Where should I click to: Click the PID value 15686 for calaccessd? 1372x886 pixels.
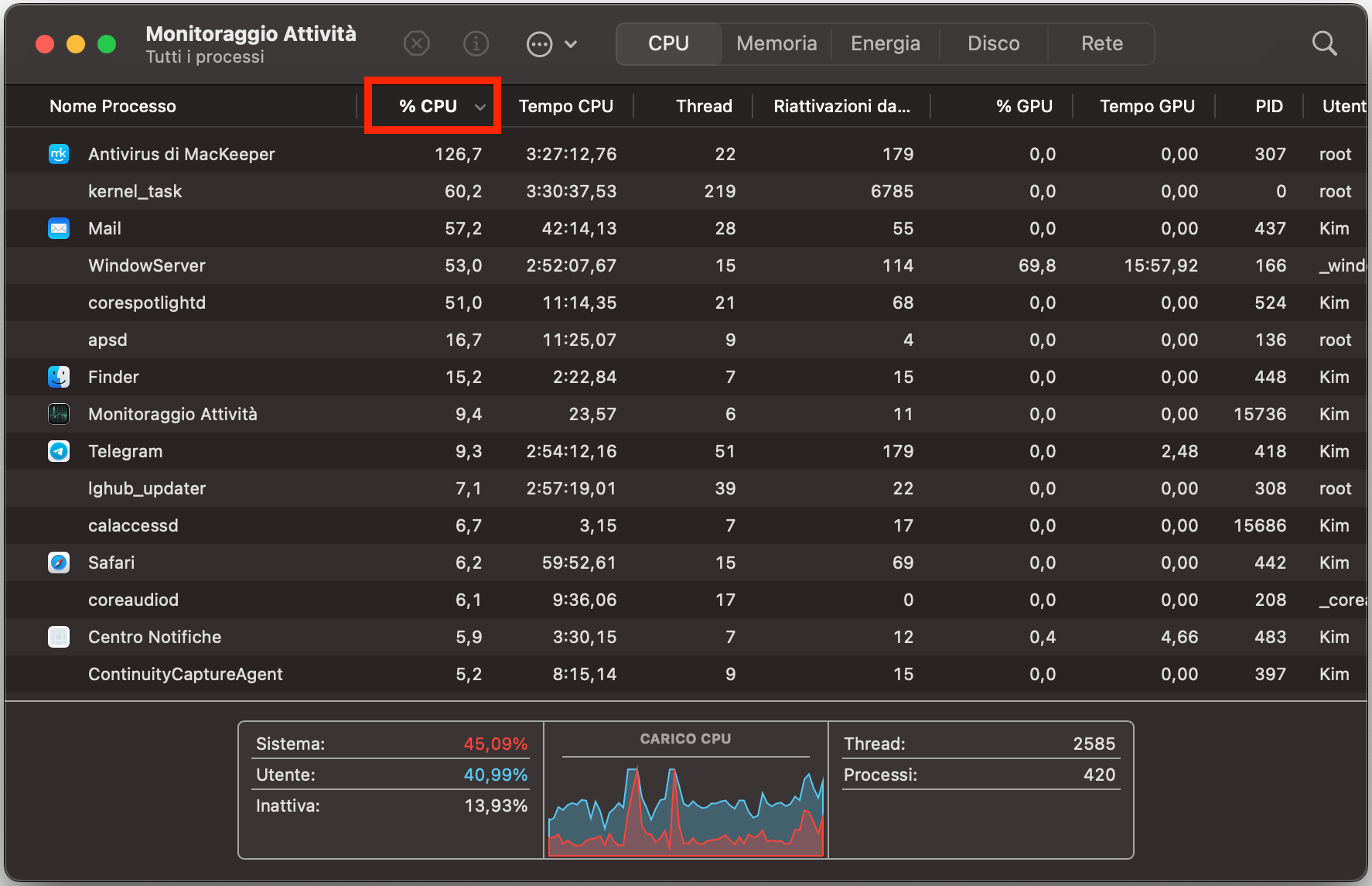click(x=1260, y=525)
